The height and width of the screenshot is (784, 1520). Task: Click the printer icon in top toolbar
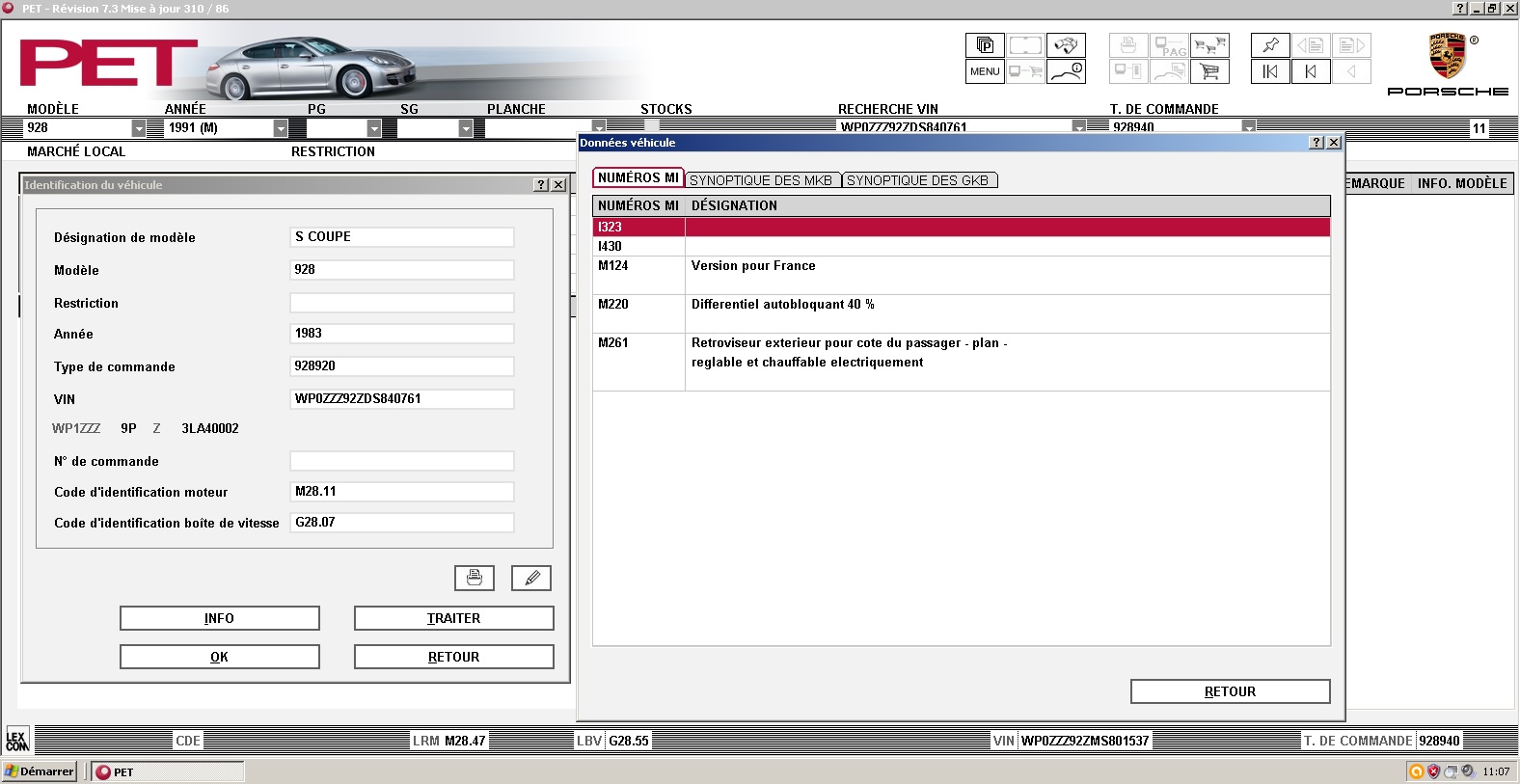tap(1128, 45)
